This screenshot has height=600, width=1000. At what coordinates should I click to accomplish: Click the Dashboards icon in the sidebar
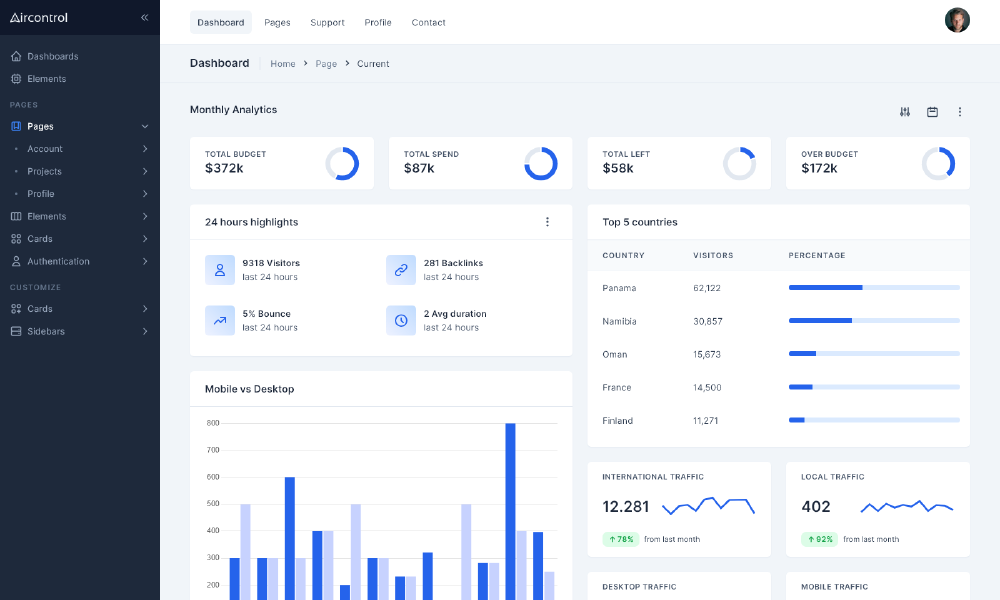coord(14,56)
